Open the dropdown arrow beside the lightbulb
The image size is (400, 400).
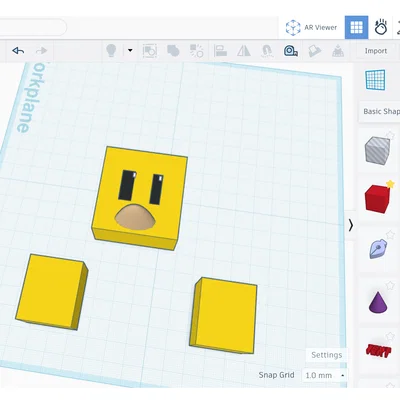pos(130,51)
